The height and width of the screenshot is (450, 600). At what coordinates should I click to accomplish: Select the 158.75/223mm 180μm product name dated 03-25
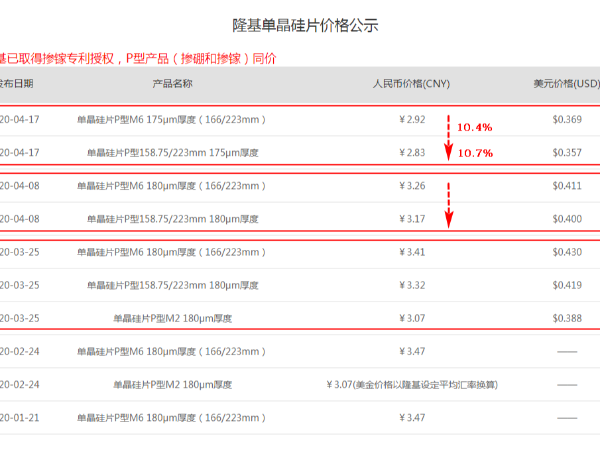point(173,285)
